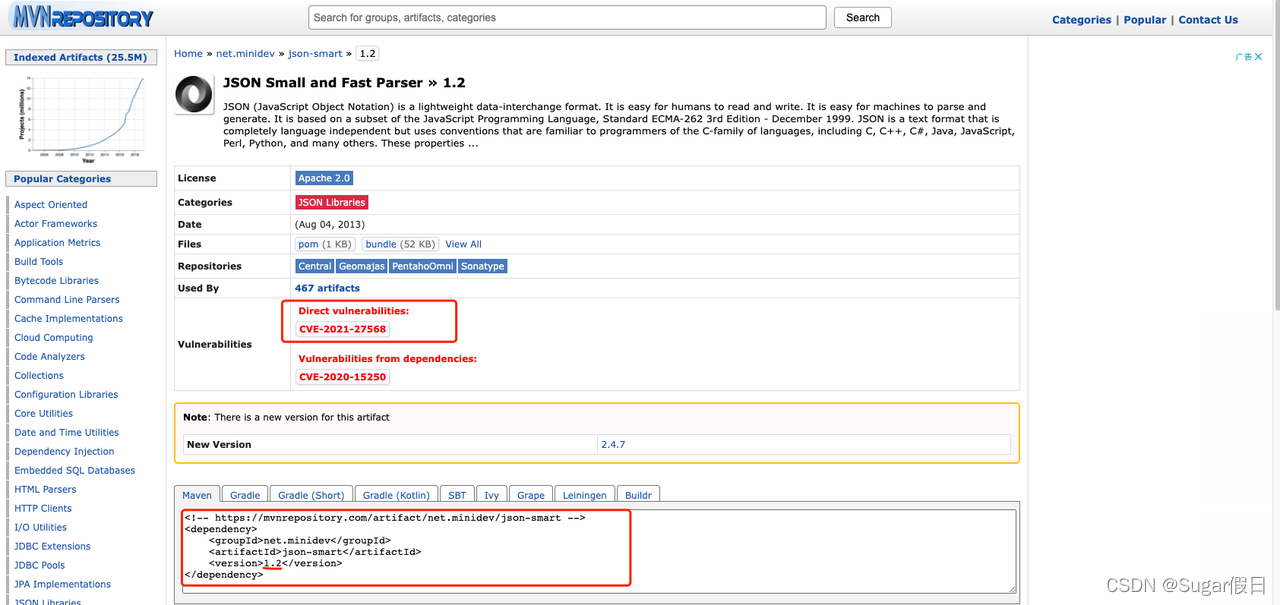The width and height of the screenshot is (1280, 605).
Task: Open the JSON Libraries category badge
Action: pos(332,202)
